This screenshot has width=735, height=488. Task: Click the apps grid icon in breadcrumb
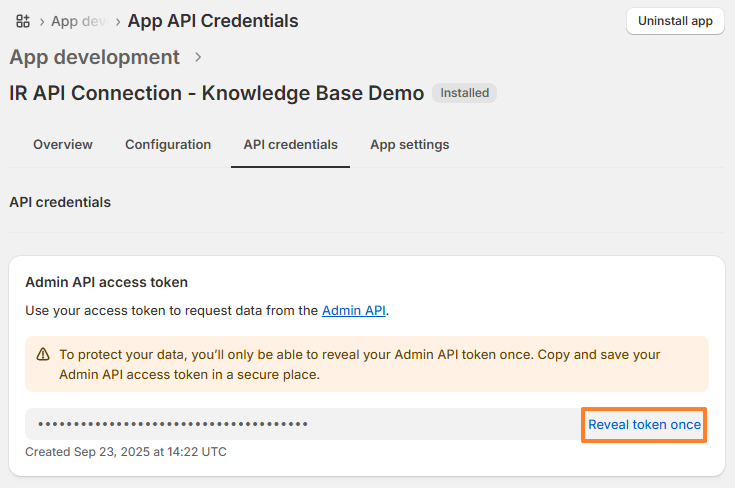pos(23,21)
